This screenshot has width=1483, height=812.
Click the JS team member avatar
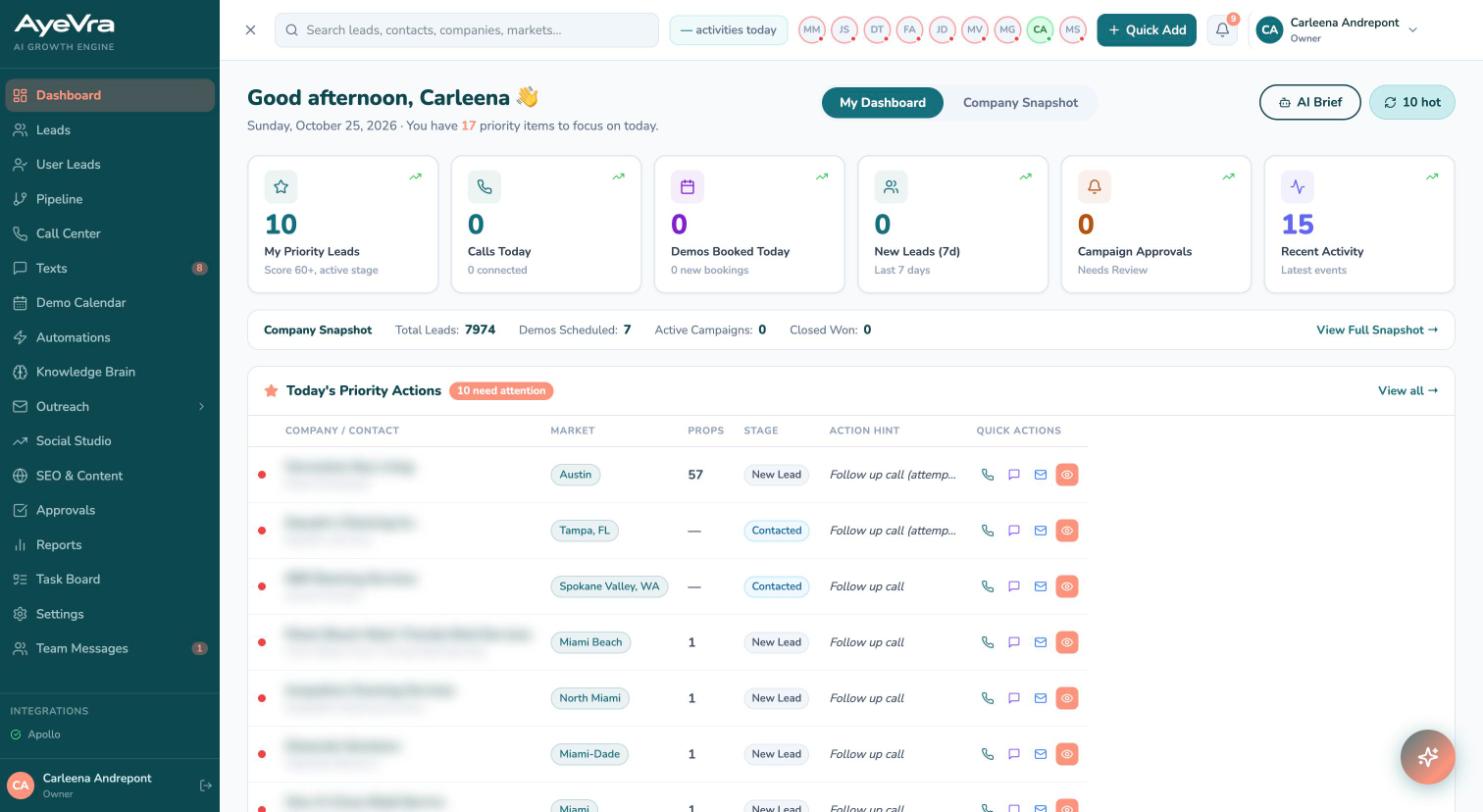point(844,30)
